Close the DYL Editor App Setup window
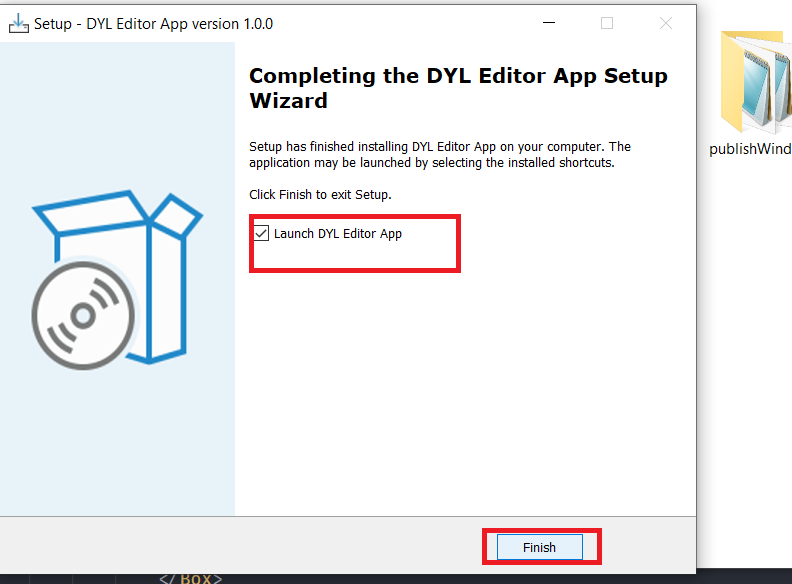Image resolution: width=792 pixels, height=584 pixels. (x=666, y=23)
